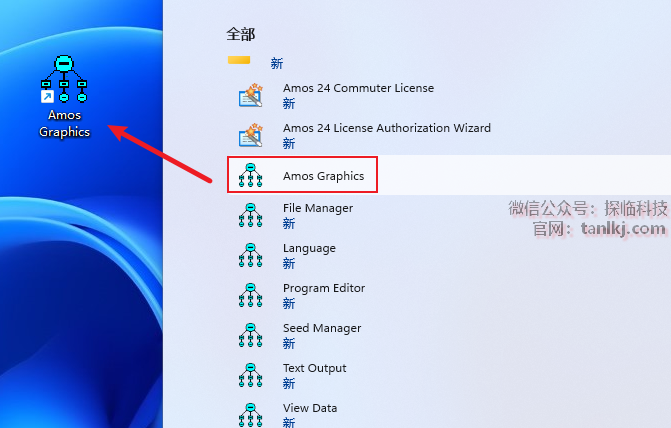This screenshot has width=671, height=428.
Task: Open the Amos Graphics desktop shortcut icon
Action: (x=64, y=79)
